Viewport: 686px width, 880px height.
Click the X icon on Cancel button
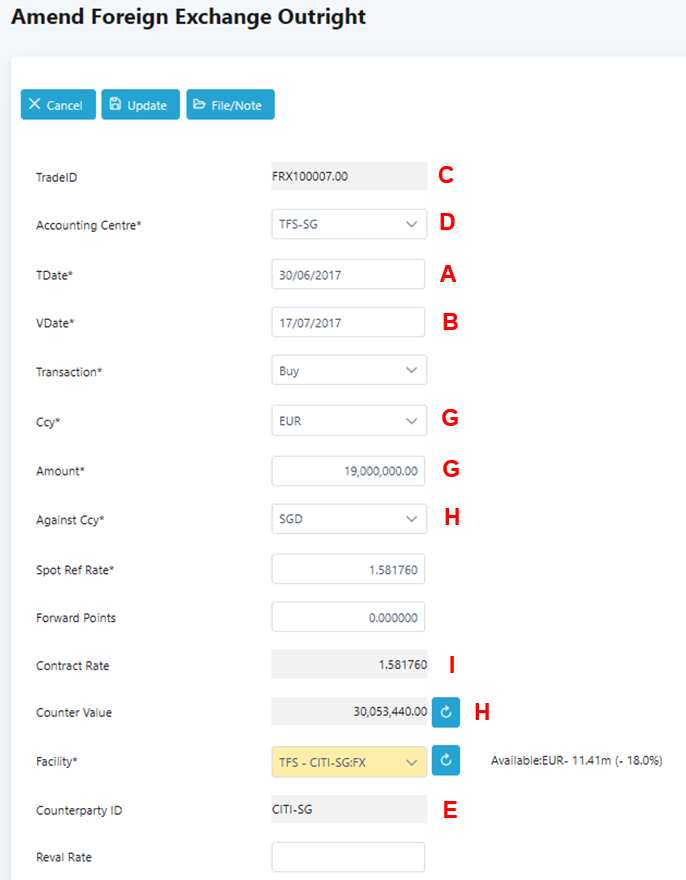(35, 105)
